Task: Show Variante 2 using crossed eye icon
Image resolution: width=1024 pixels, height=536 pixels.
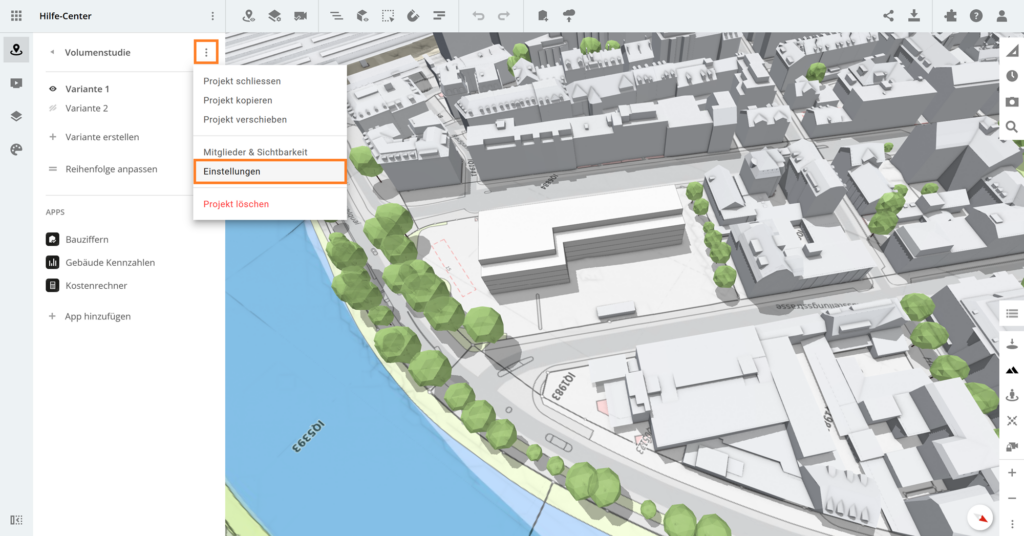Action: pos(53,108)
